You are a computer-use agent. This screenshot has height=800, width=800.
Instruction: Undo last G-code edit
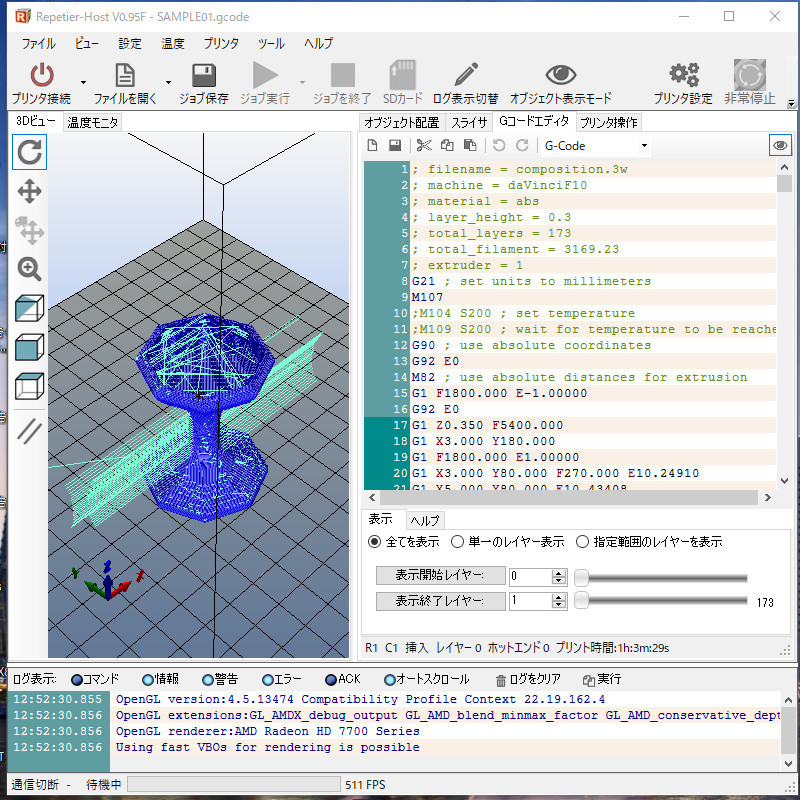pyautogui.click(x=499, y=146)
